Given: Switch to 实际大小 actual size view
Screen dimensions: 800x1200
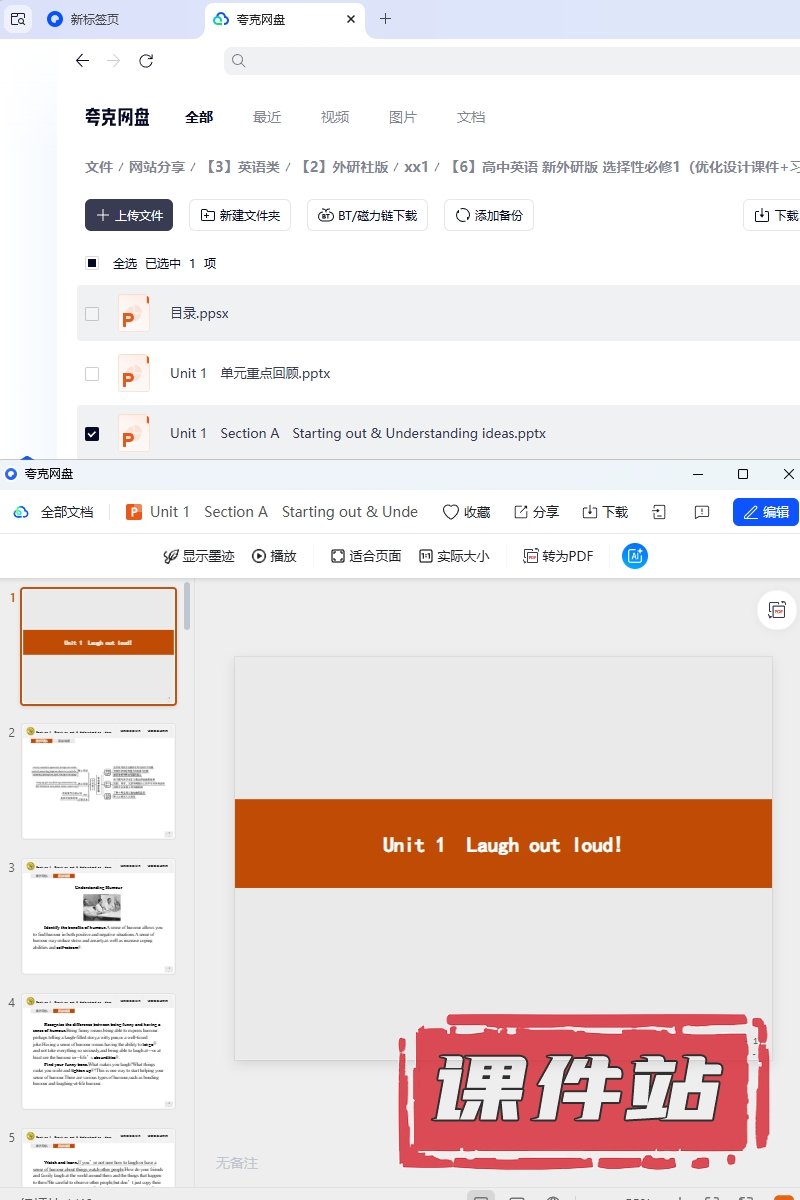Looking at the screenshot, I should [x=454, y=556].
